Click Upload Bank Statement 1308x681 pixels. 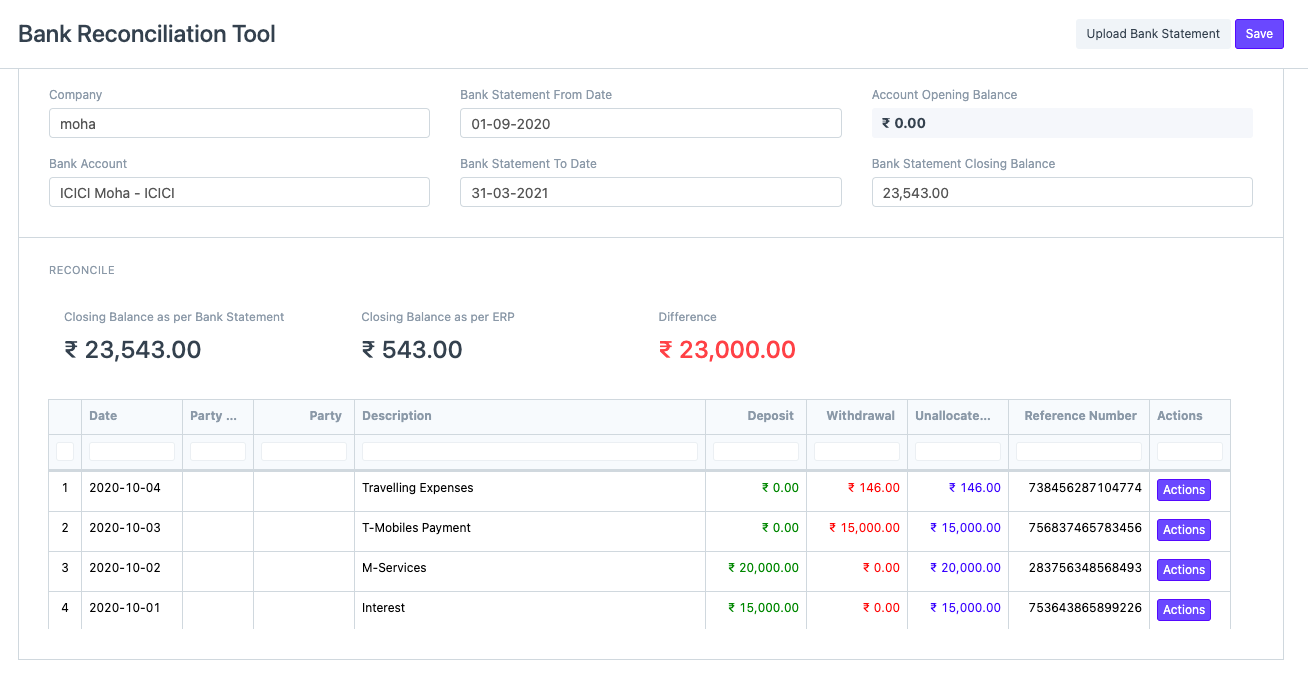[1152, 33]
